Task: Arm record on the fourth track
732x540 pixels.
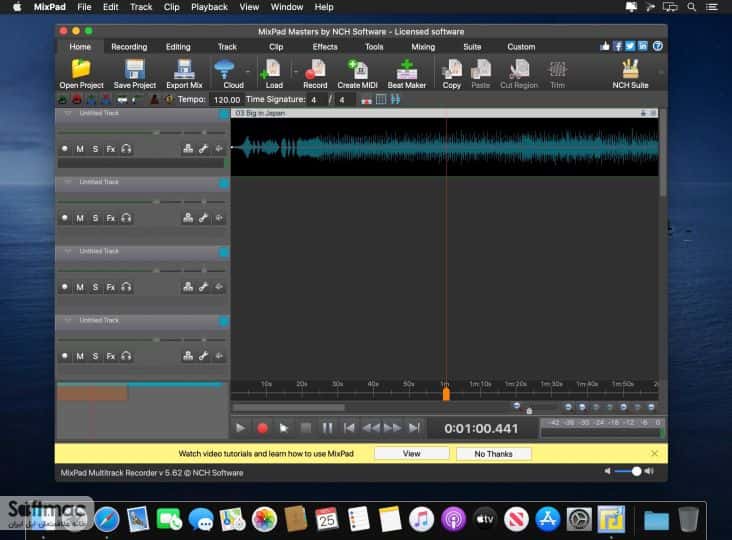Action: (x=65, y=356)
